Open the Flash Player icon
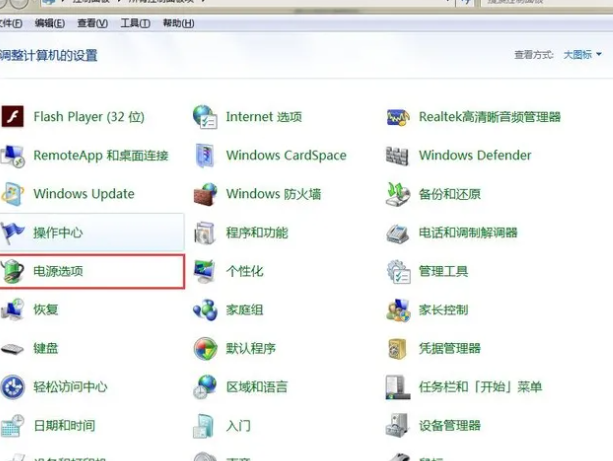 (x=13, y=117)
